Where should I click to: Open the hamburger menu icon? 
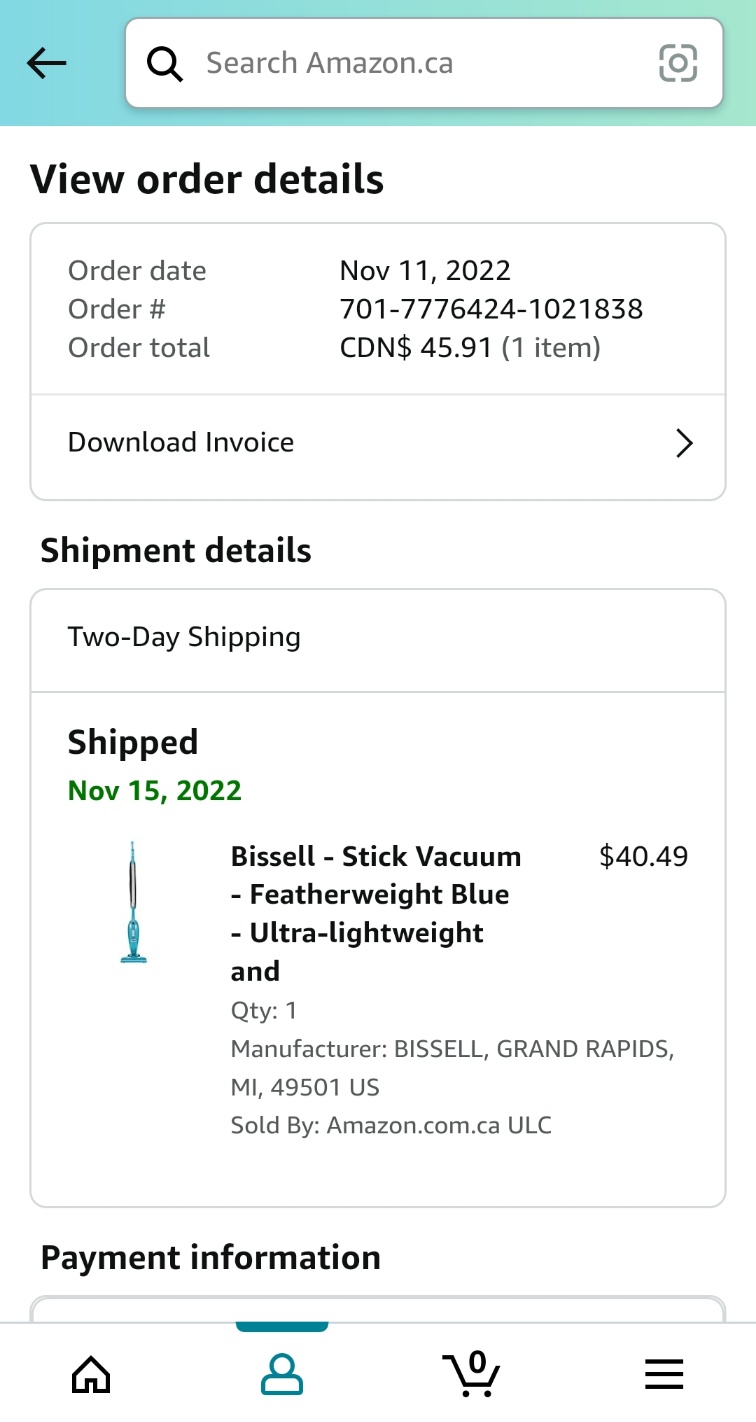pyautogui.click(x=664, y=1374)
